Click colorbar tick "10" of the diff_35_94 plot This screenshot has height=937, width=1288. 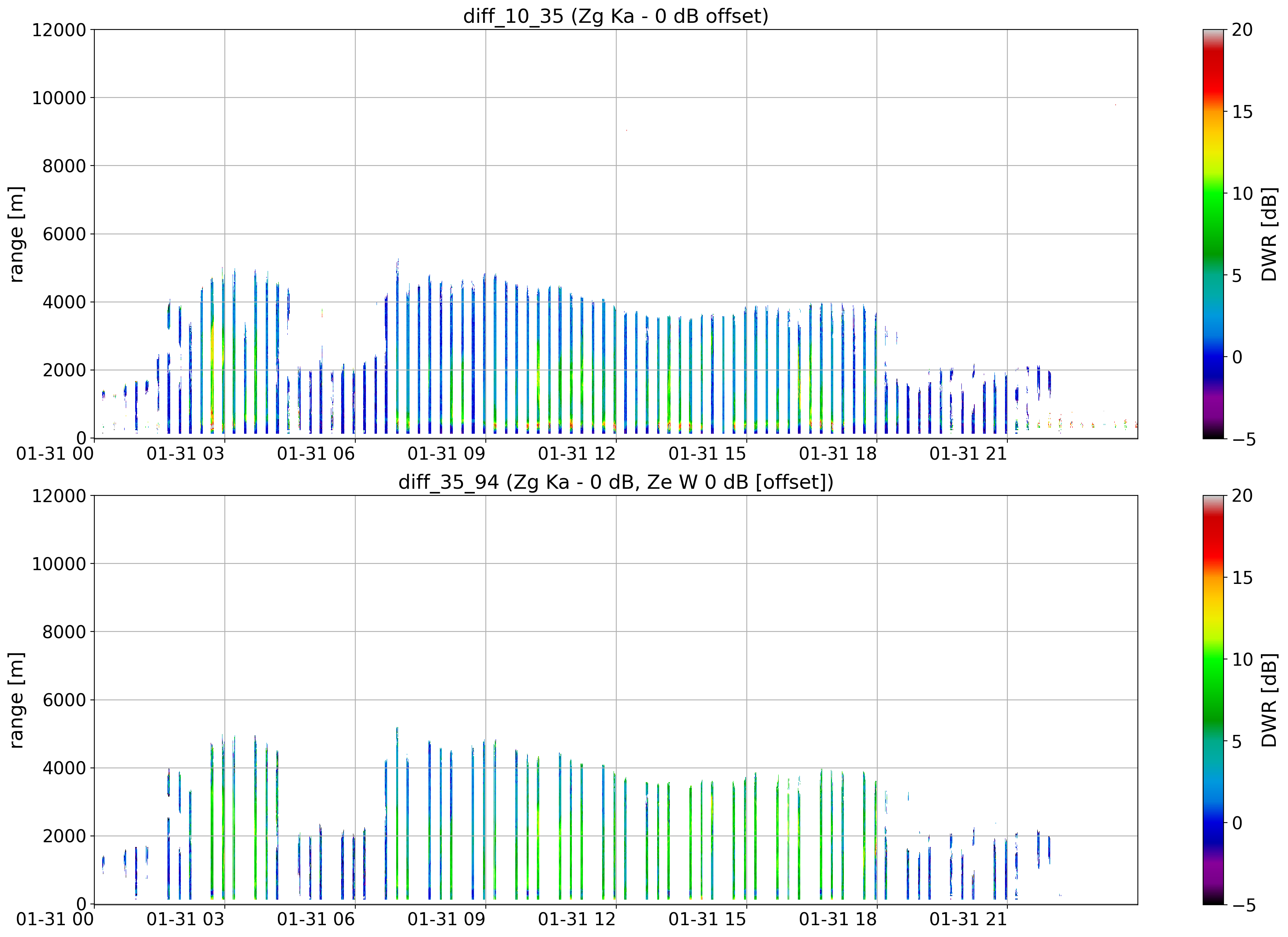[x=1242, y=660]
